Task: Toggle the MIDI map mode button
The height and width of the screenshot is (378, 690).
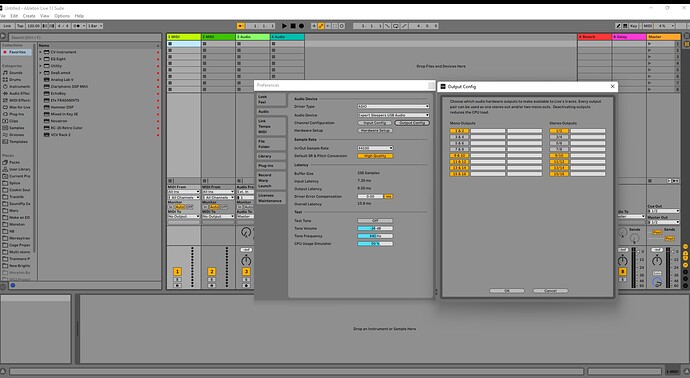Action: point(648,26)
